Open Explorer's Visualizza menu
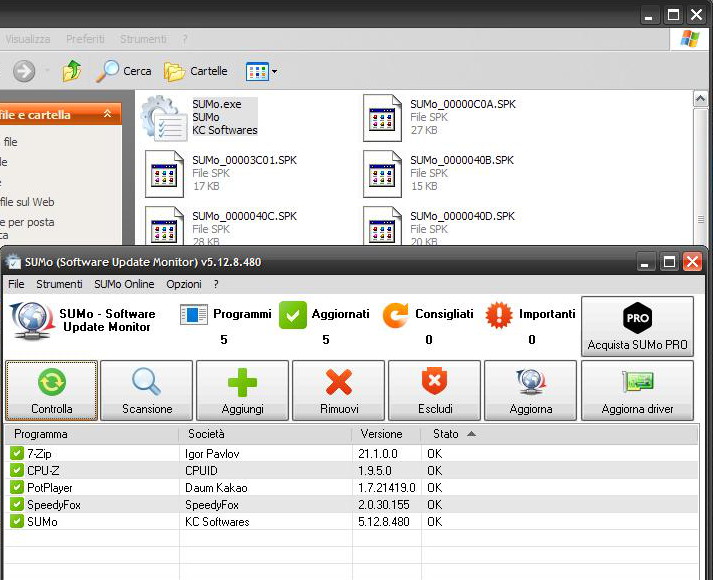The height and width of the screenshot is (580, 713). tap(27, 39)
